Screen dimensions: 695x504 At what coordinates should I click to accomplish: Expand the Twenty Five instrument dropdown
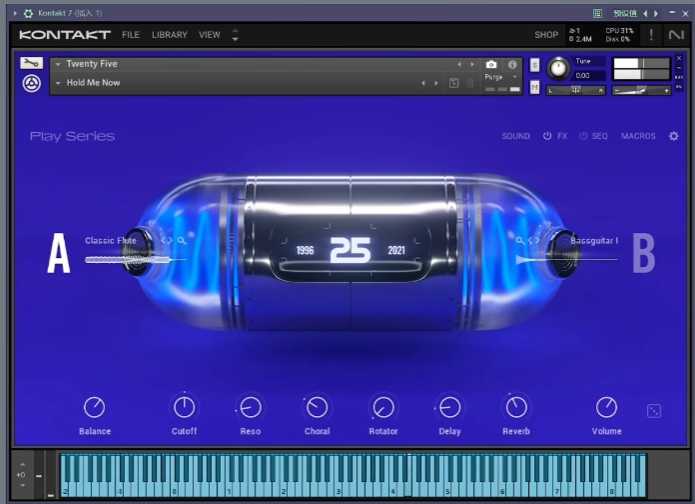coord(58,64)
